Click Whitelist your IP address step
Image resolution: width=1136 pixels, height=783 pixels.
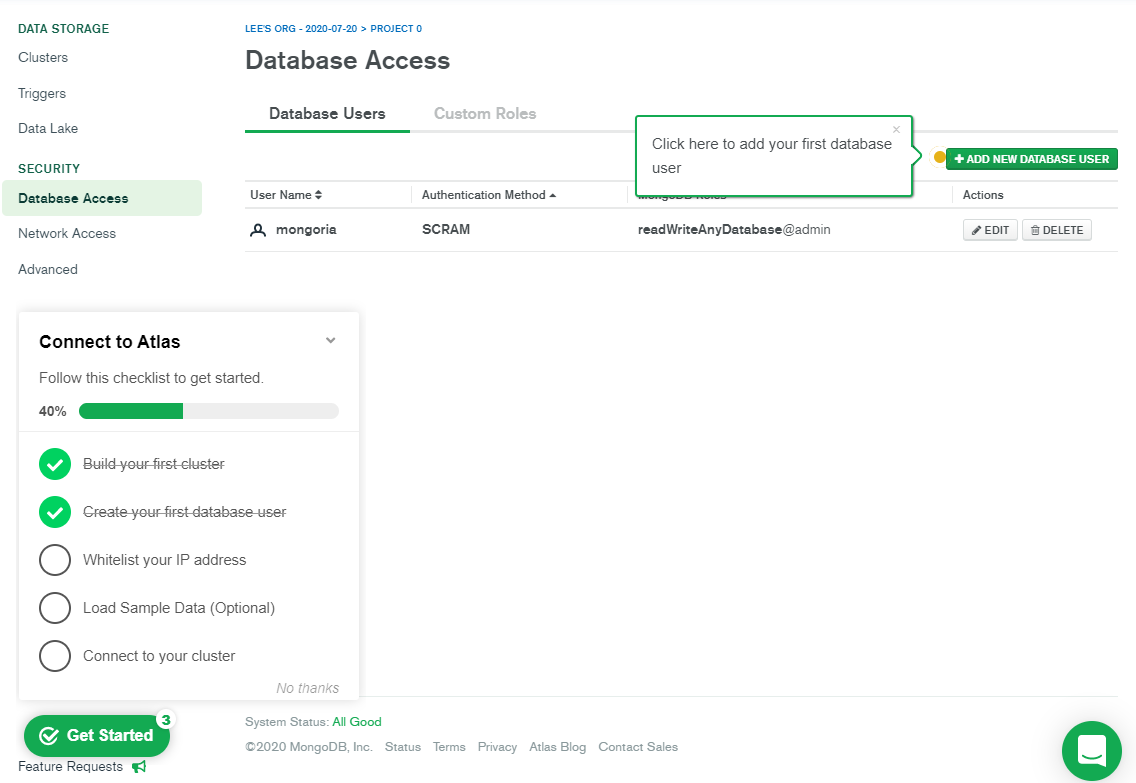164,560
